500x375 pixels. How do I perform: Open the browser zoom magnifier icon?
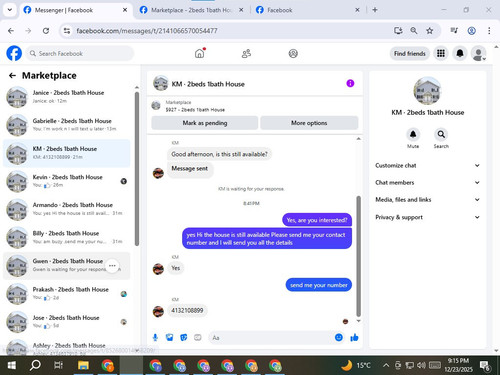[414, 31]
